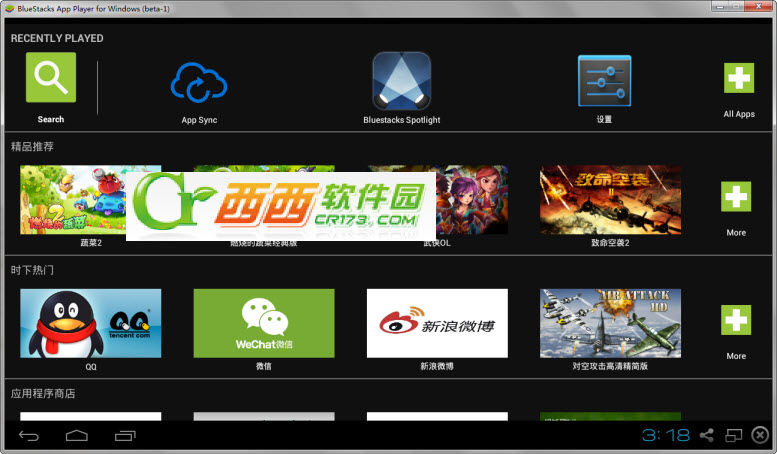Launch the 新浪微博 app tile
The height and width of the screenshot is (454, 777).
437,323
